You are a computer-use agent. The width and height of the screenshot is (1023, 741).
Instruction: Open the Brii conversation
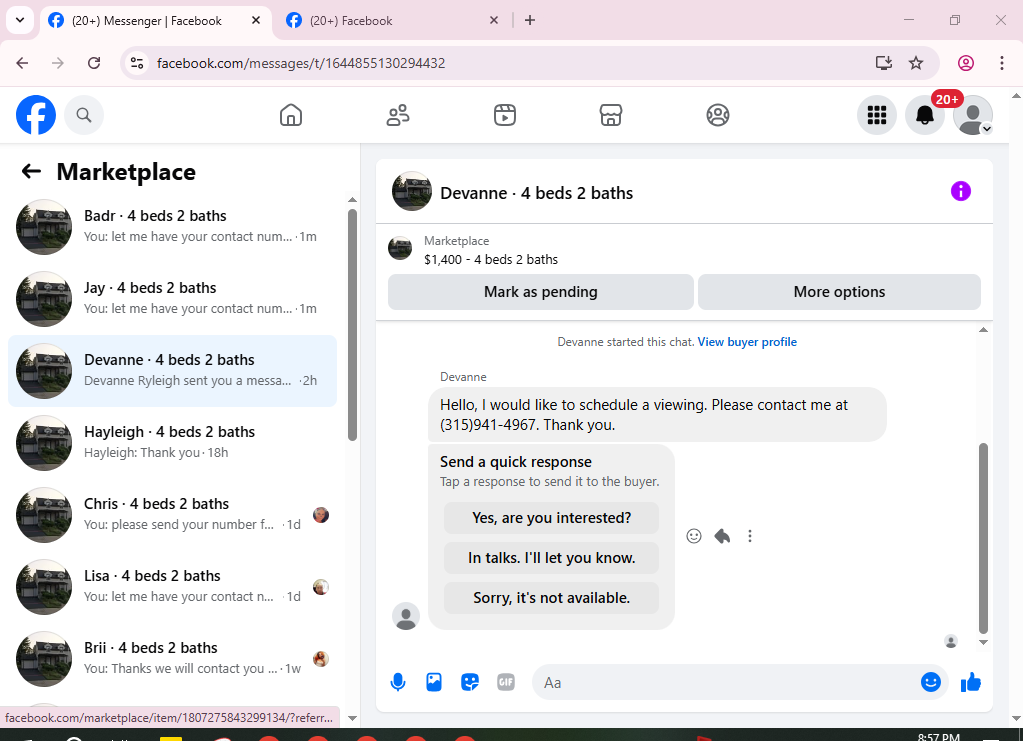172,658
